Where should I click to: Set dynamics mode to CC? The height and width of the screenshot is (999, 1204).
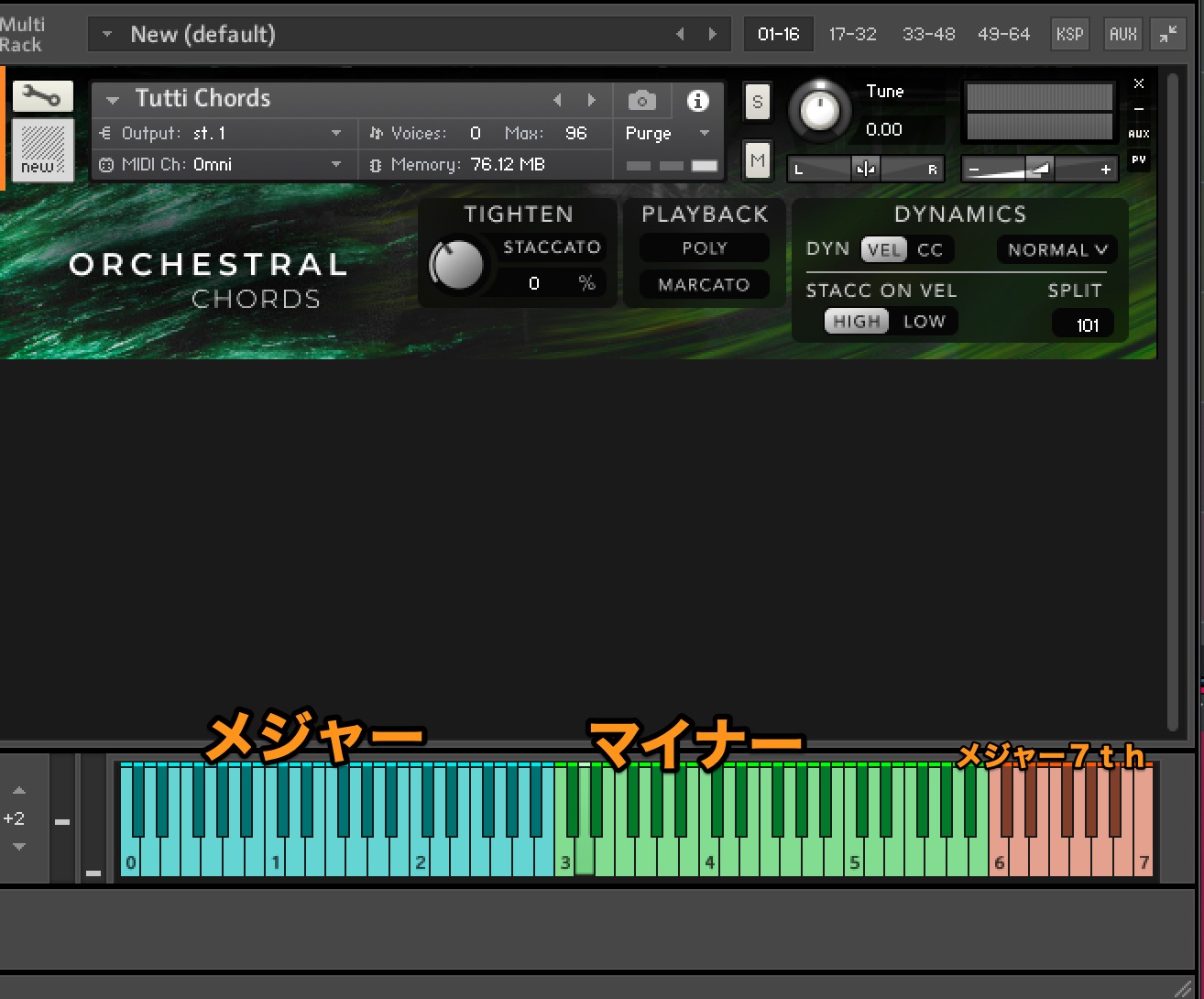coord(930,250)
